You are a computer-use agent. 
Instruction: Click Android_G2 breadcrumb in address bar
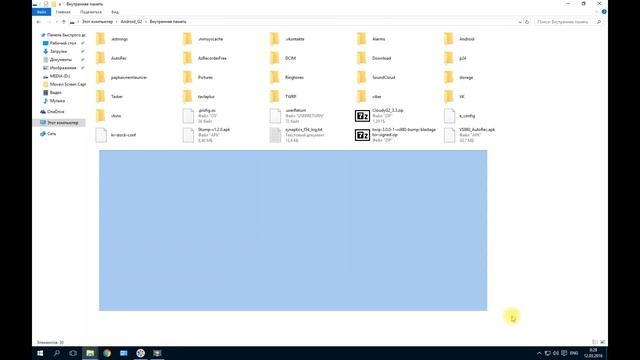point(131,22)
